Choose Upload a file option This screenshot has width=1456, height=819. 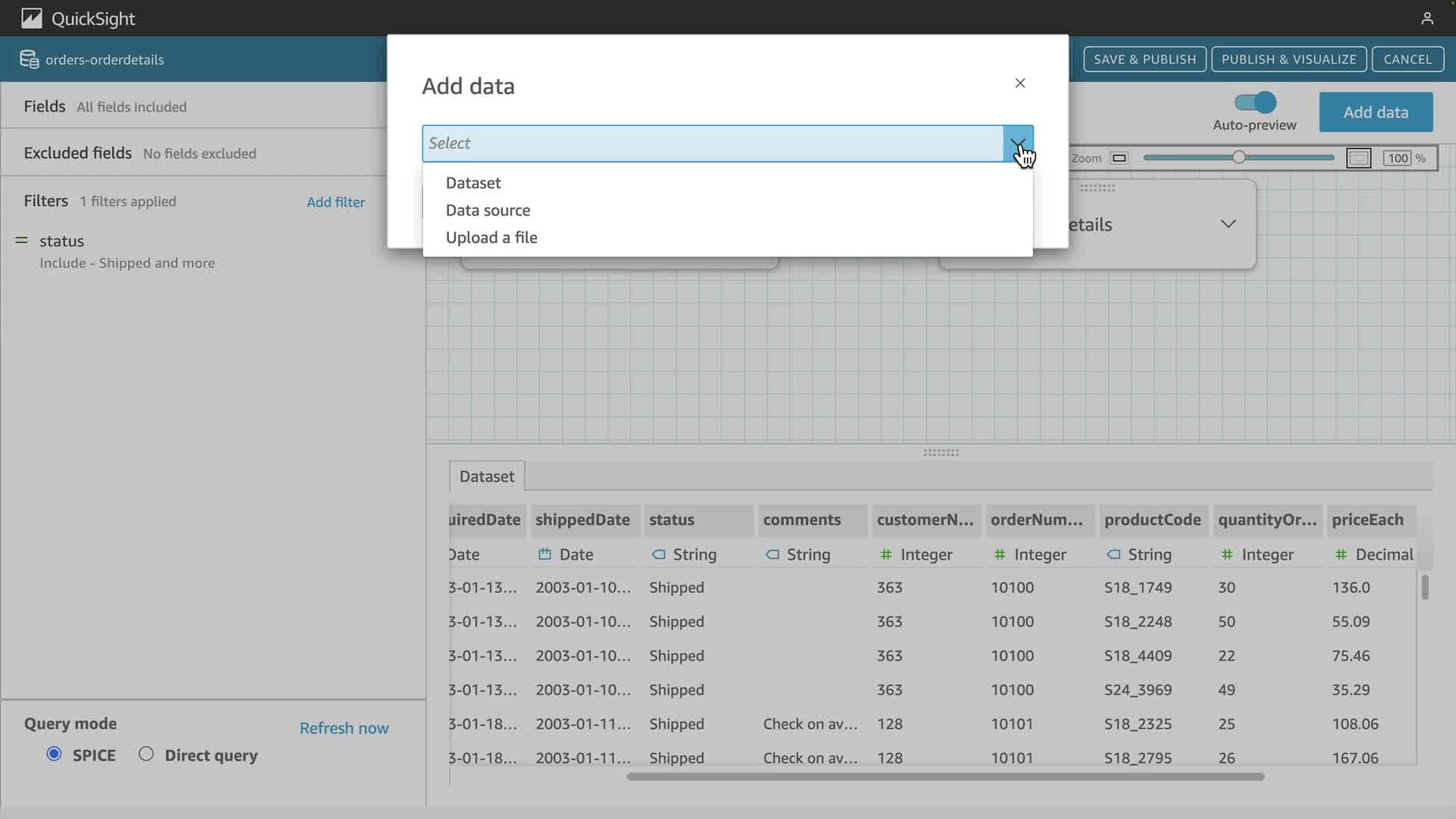point(491,237)
